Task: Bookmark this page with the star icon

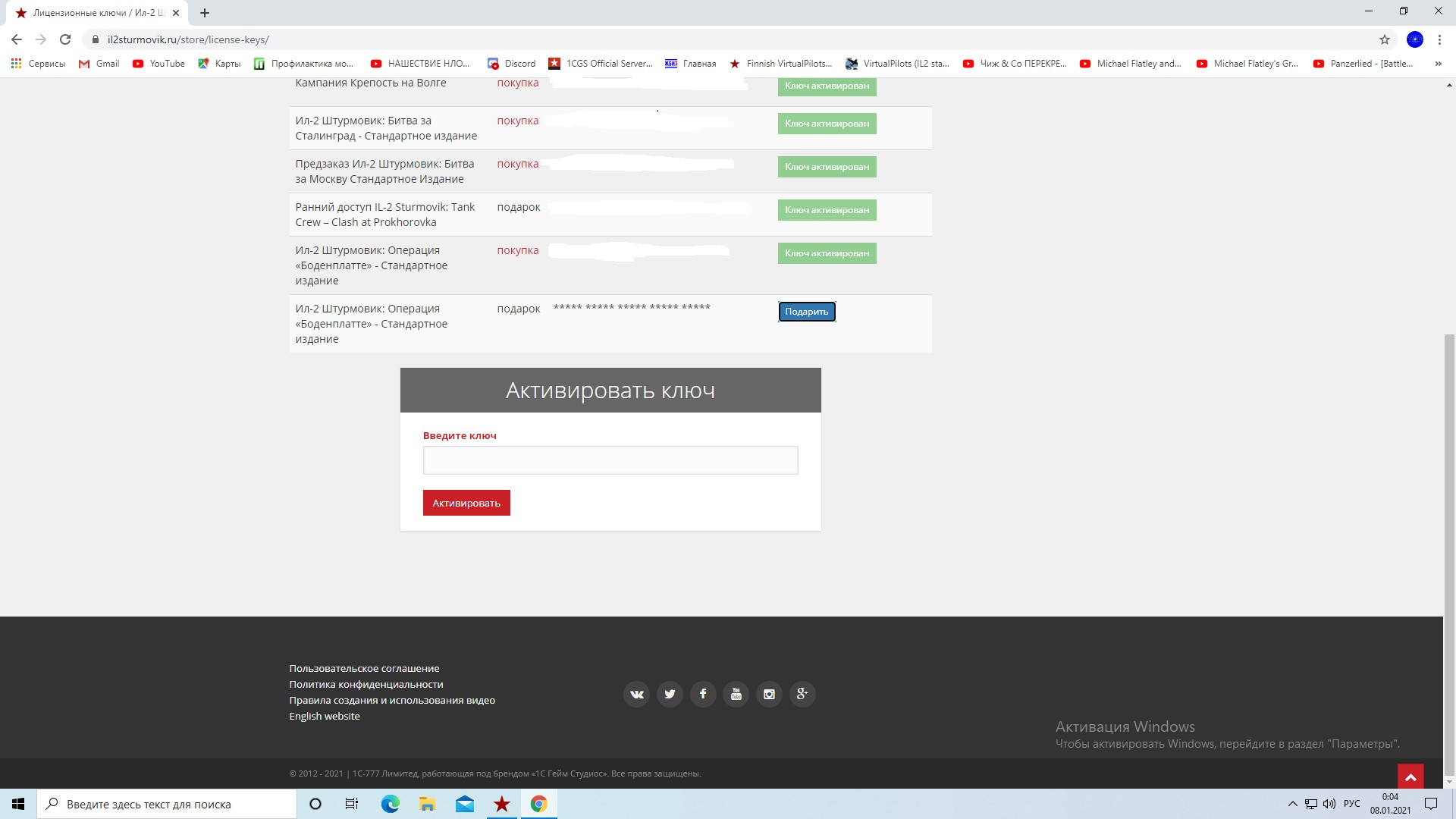Action: pos(1385,39)
